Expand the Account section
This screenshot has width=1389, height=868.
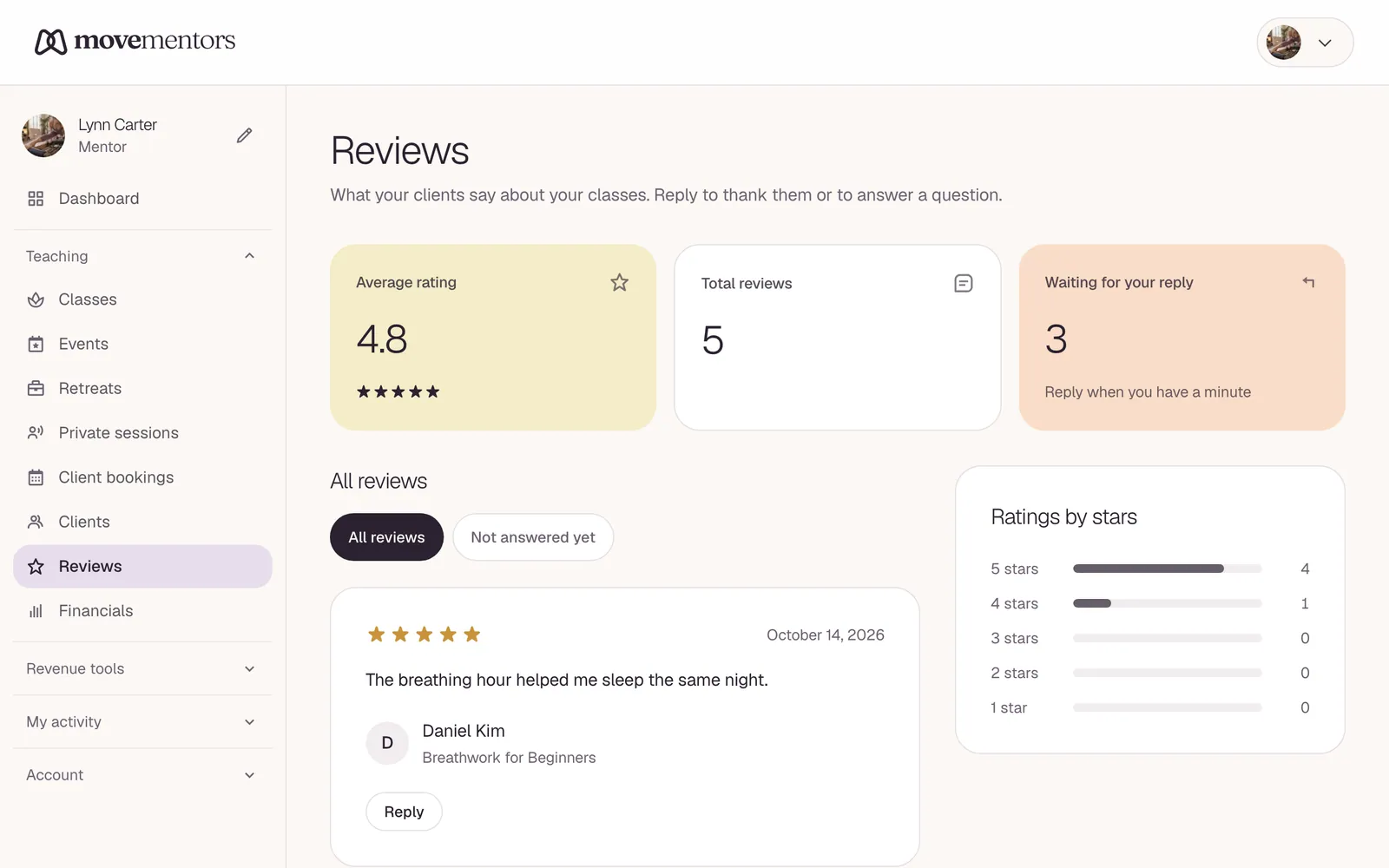[x=142, y=775]
